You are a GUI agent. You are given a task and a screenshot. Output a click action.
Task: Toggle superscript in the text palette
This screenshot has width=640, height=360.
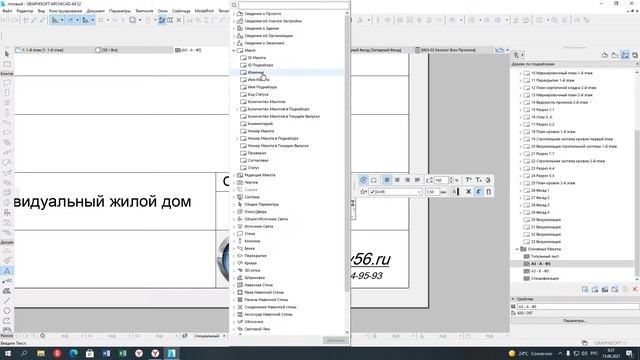point(468,180)
